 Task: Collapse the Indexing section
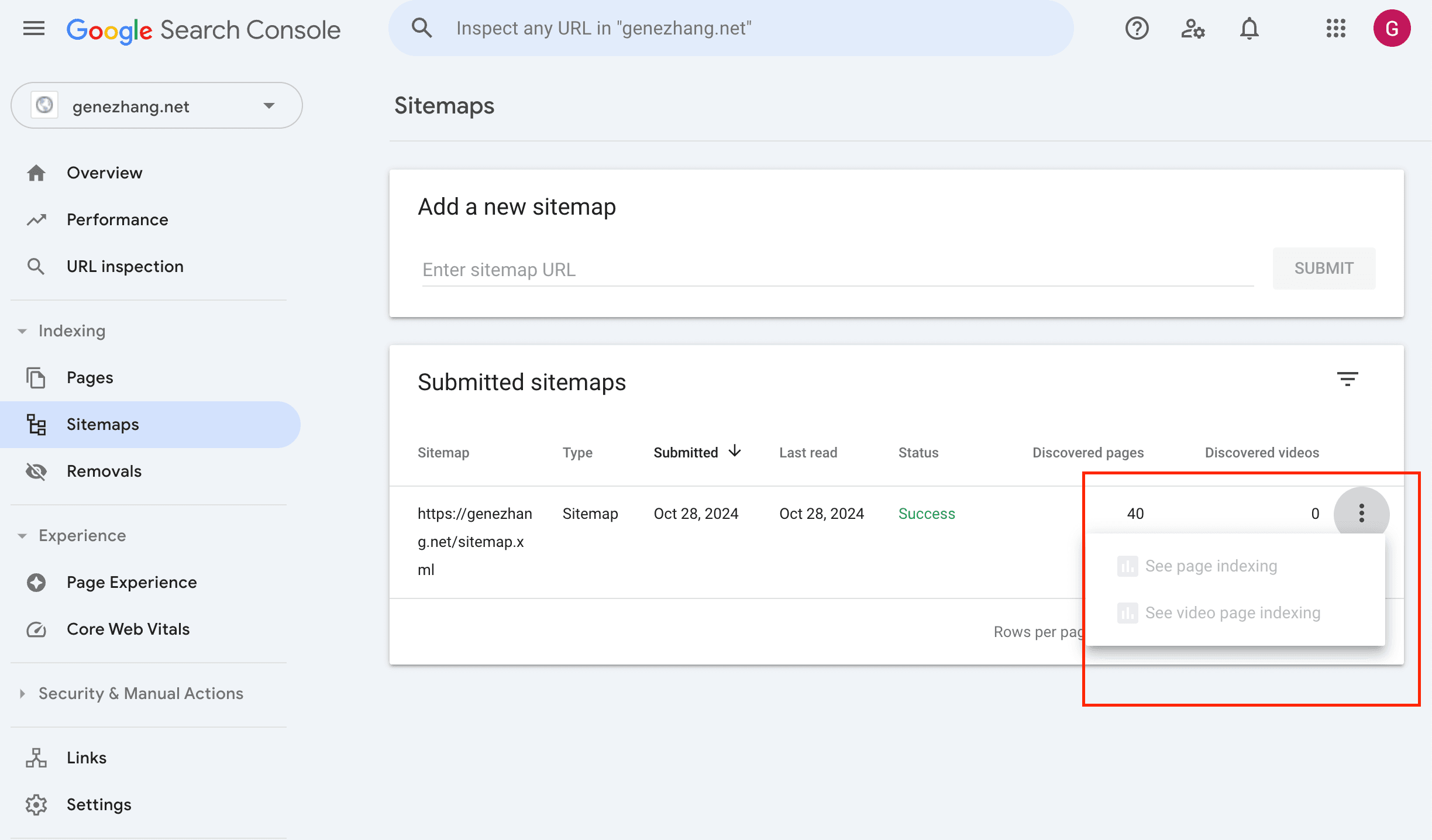(x=22, y=331)
